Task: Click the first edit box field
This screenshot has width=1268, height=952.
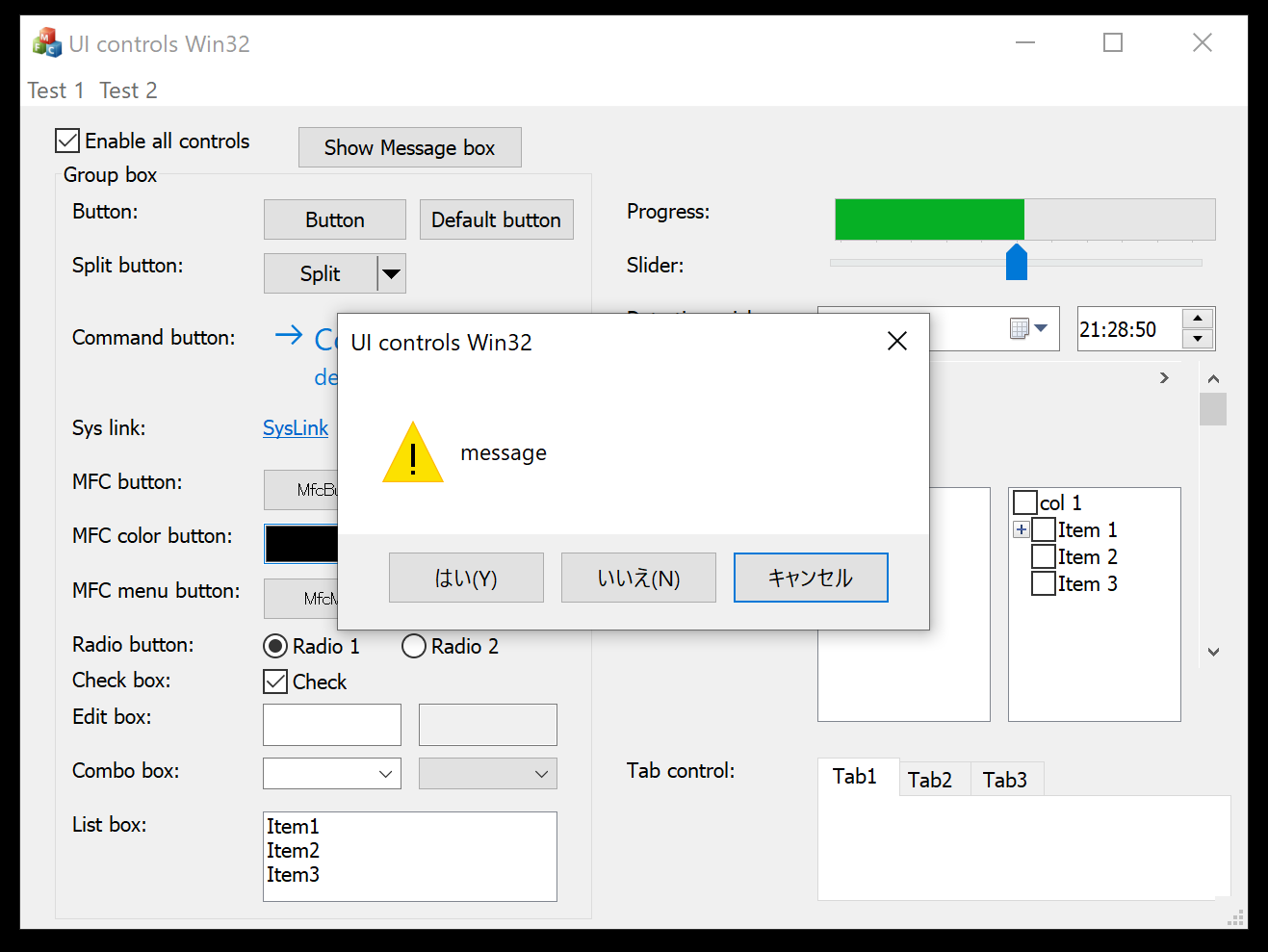Action: click(332, 725)
